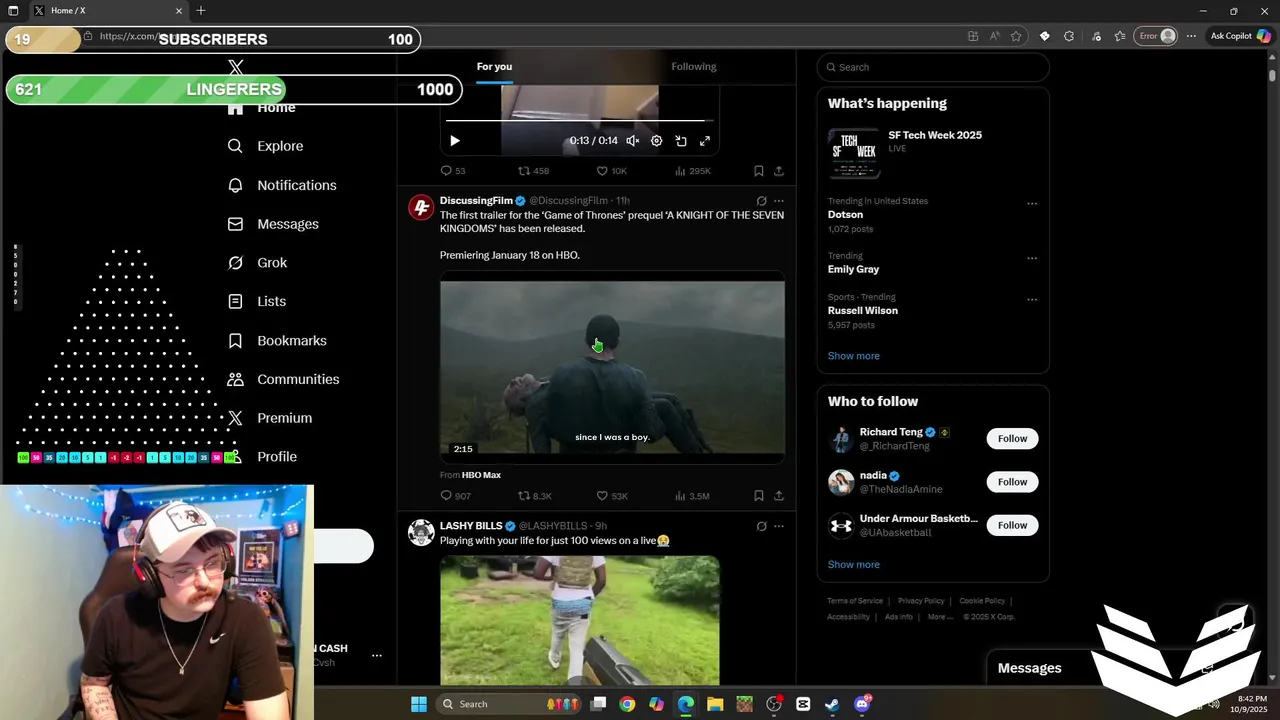Repost the post with 458 reposts

[533, 171]
